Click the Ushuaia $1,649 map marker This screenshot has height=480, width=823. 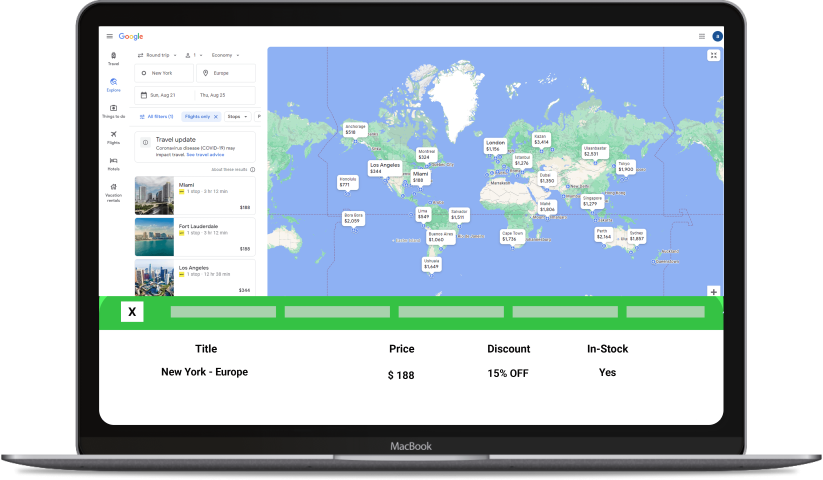click(431, 263)
